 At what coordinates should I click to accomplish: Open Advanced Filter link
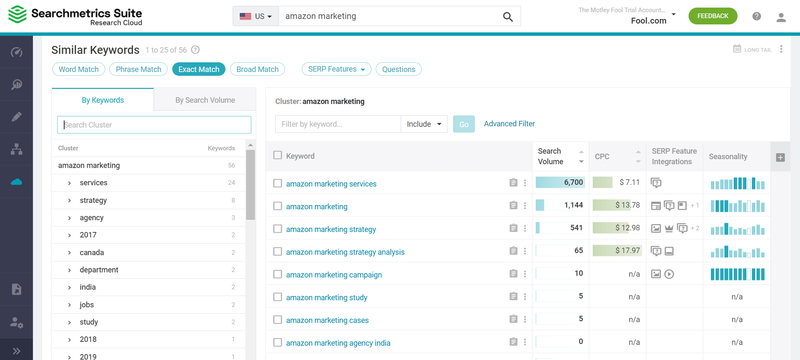tap(509, 123)
